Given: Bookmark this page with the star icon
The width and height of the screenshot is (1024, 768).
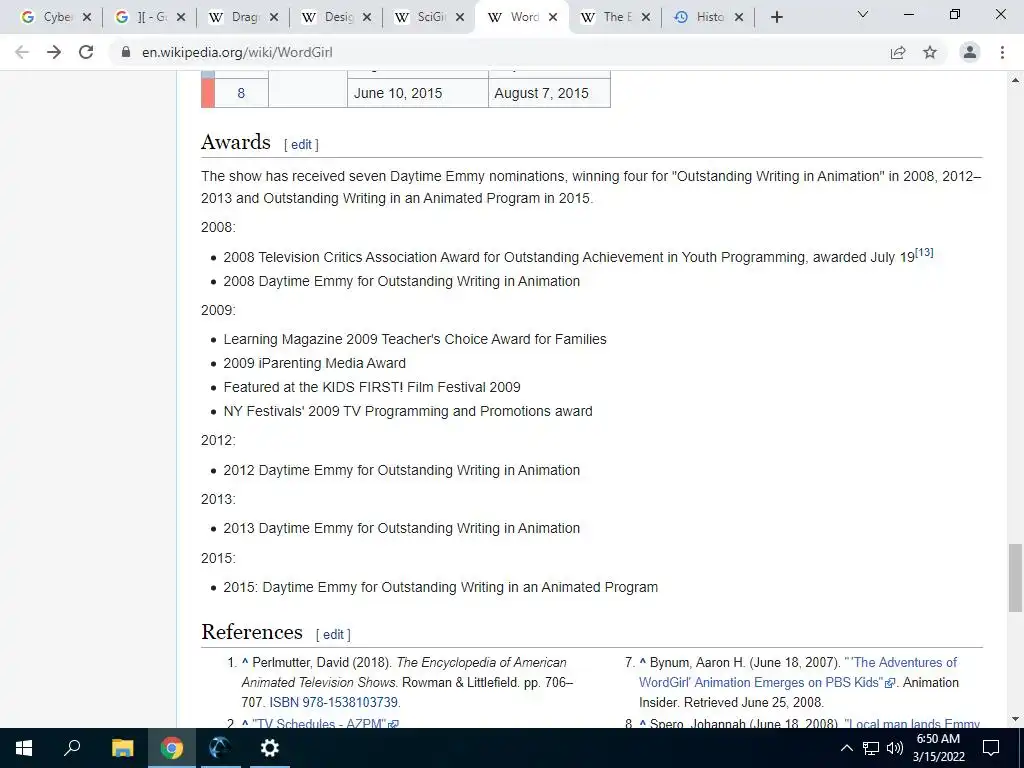Looking at the screenshot, I should click(x=930, y=52).
